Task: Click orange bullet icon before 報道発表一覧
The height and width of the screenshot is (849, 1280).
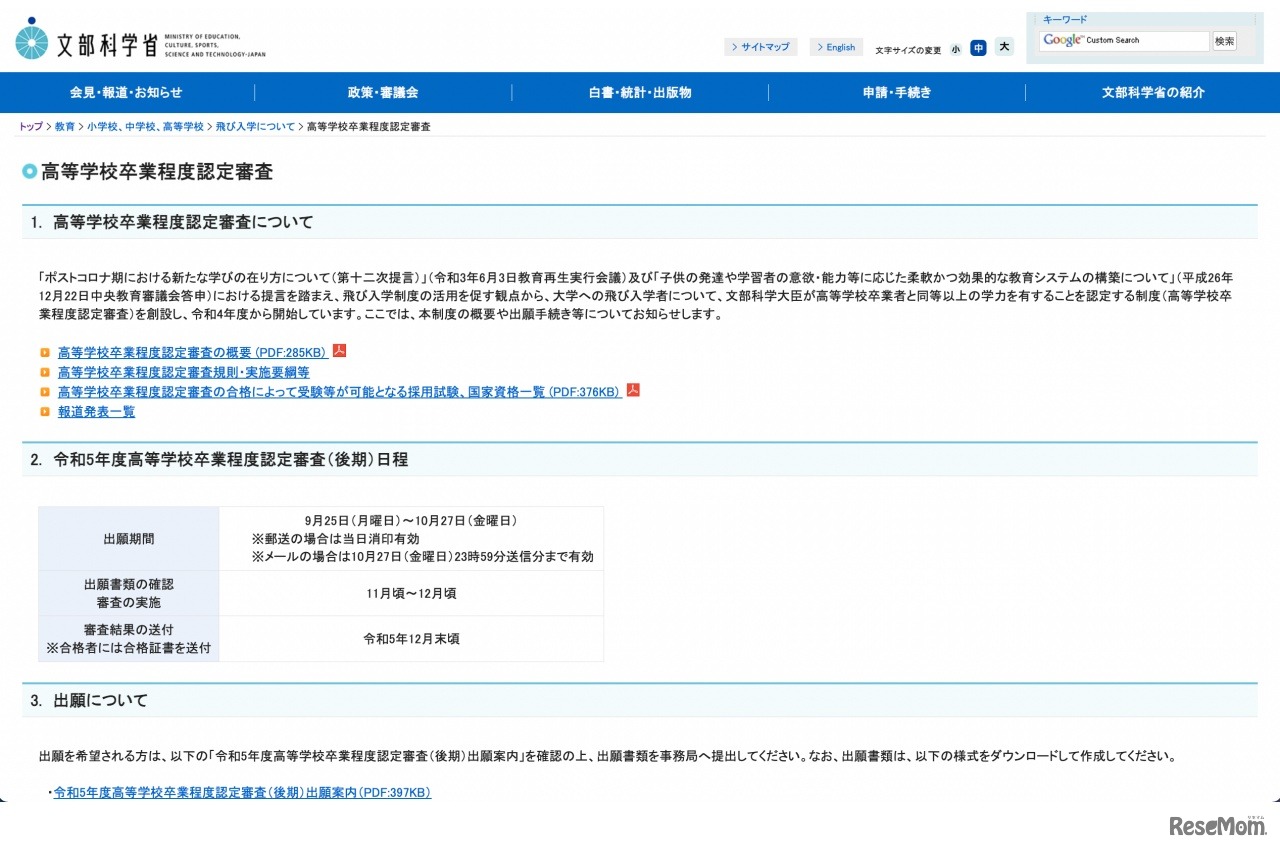Action: point(45,412)
